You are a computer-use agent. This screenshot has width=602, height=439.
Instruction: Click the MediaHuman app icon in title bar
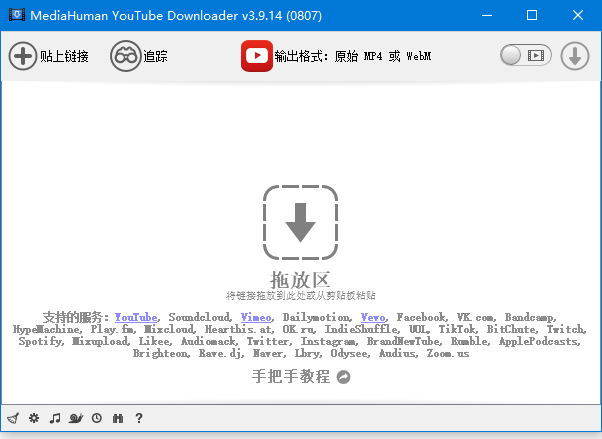[x=17, y=15]
